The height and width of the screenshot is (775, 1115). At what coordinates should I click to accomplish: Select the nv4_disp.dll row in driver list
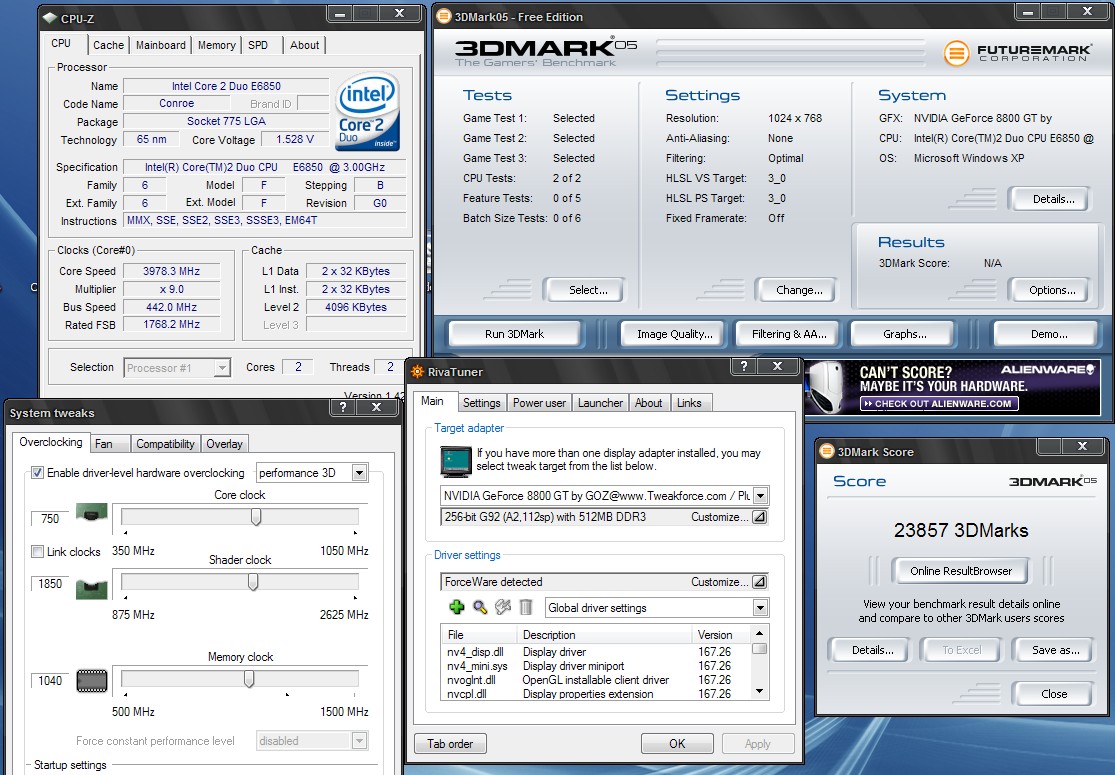point(596,652)
